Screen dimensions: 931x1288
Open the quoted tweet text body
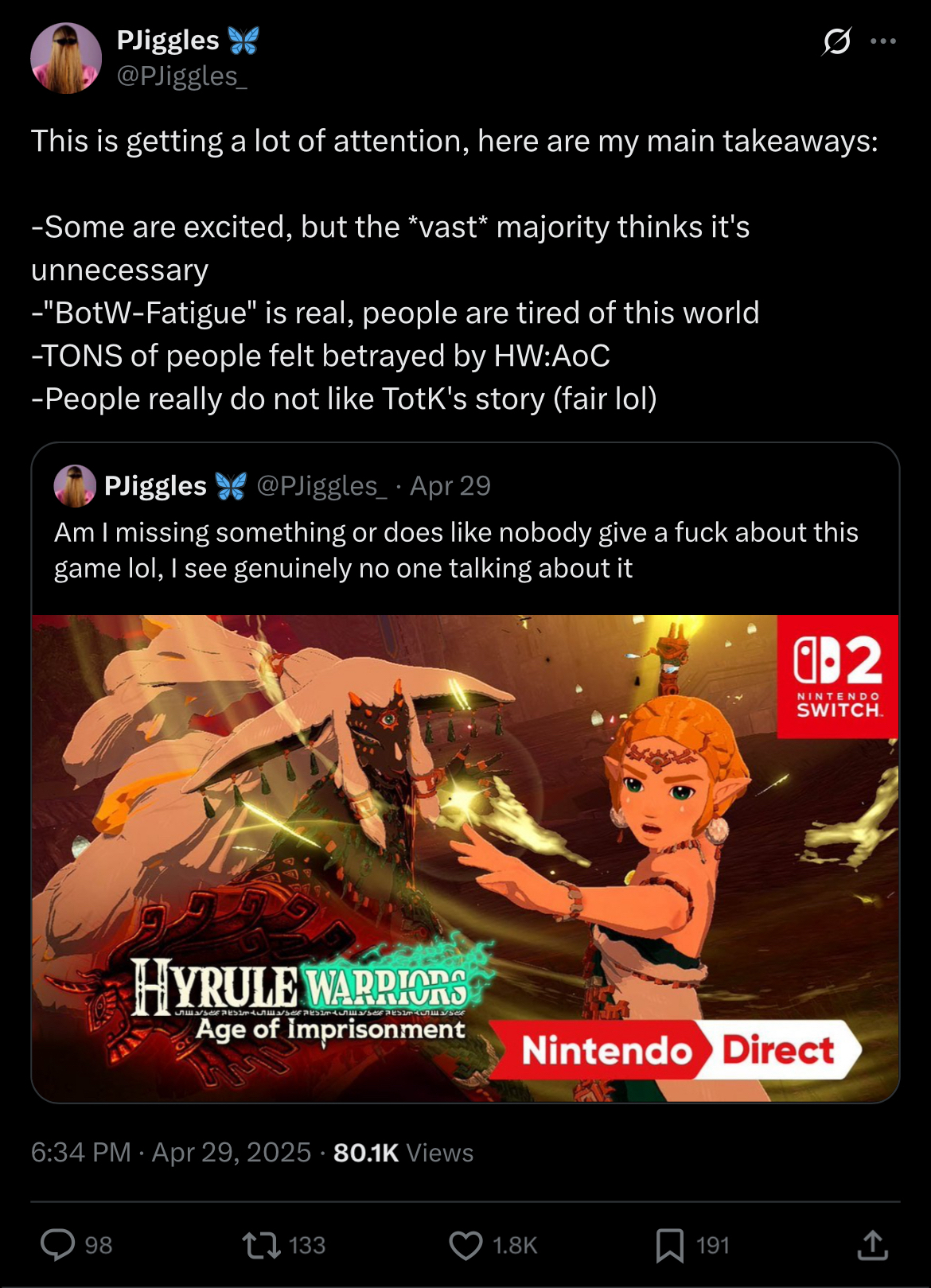tap(456, 550)
